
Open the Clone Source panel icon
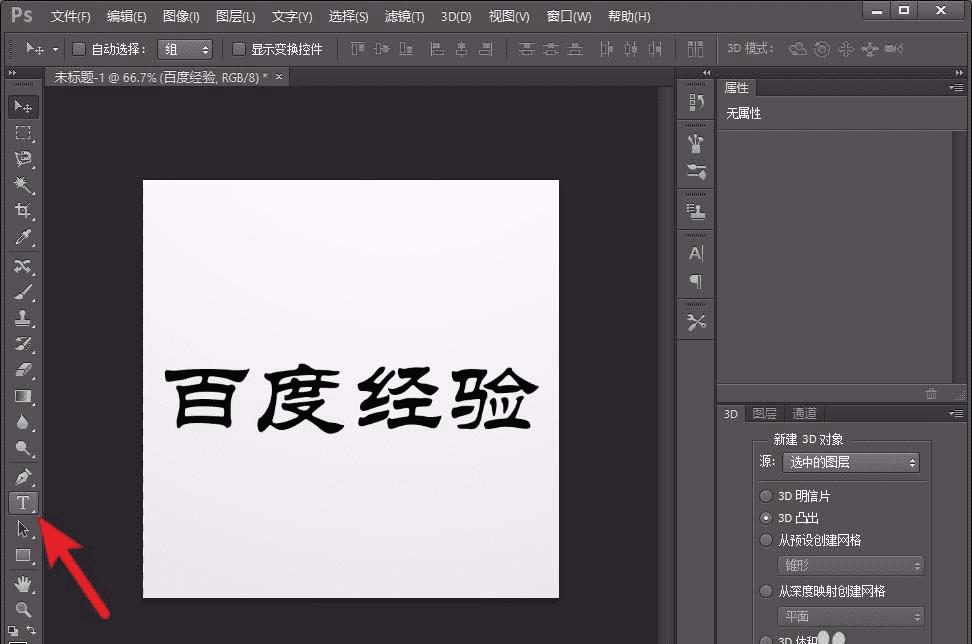[696, 212]
